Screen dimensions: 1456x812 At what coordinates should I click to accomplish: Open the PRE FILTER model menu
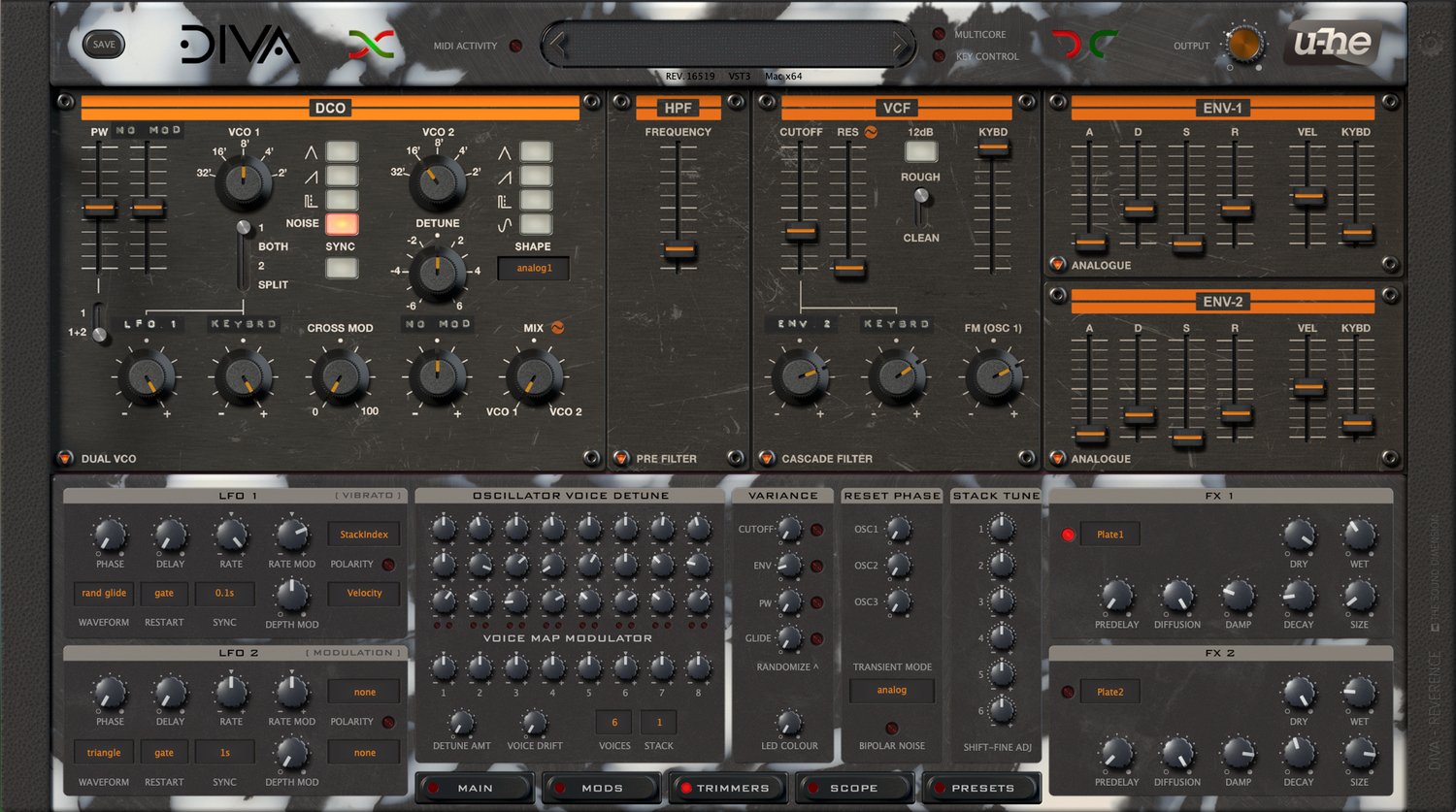click(x=620, y=458)
